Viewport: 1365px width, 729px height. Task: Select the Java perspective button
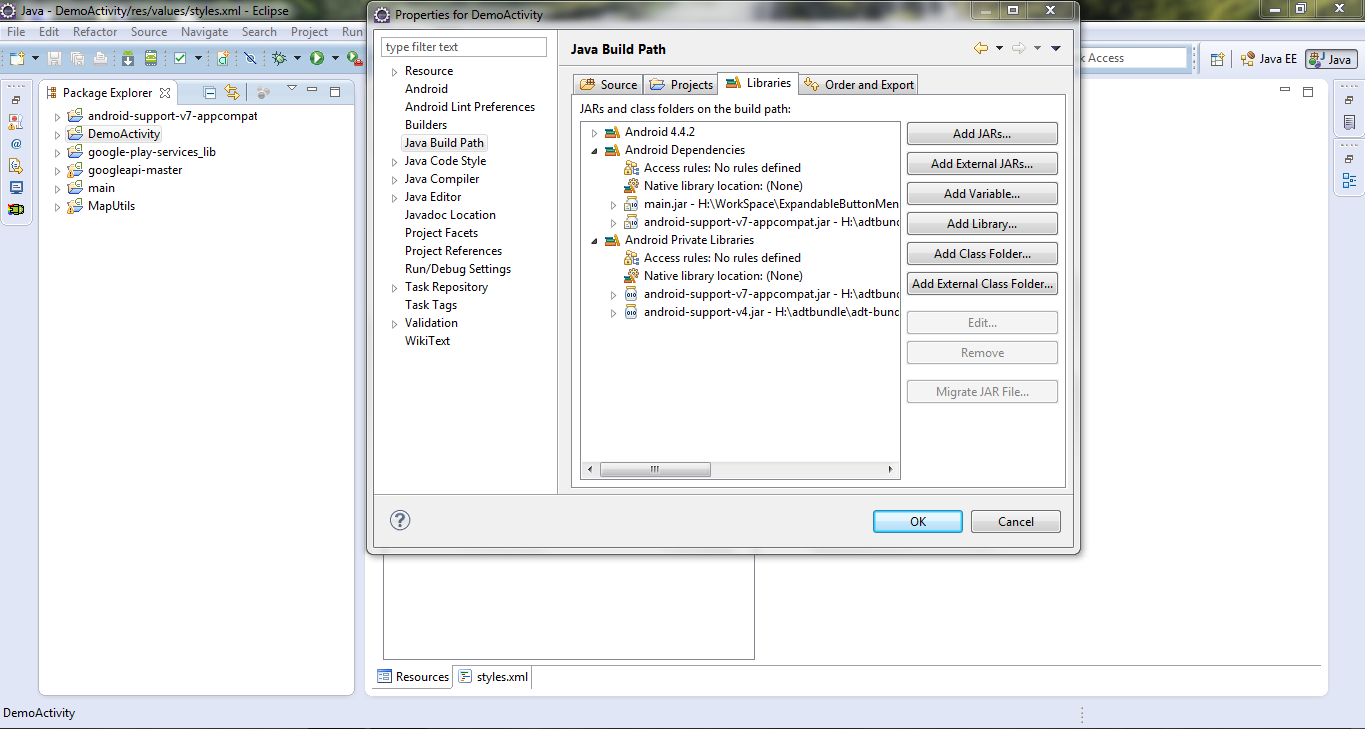(1331, 59)
